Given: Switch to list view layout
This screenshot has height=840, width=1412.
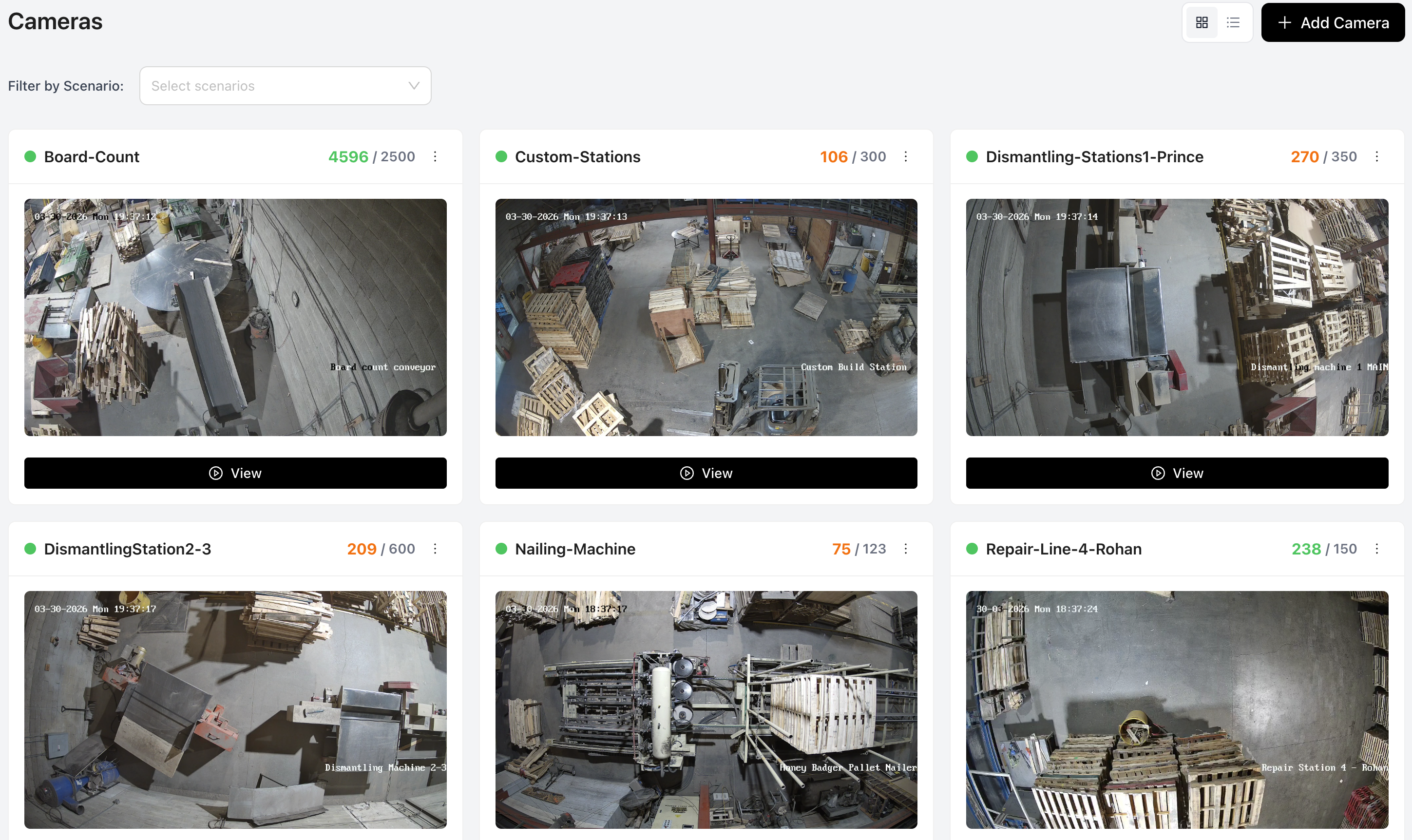Looking at the screenshot, I should [x=1233, y=22].
